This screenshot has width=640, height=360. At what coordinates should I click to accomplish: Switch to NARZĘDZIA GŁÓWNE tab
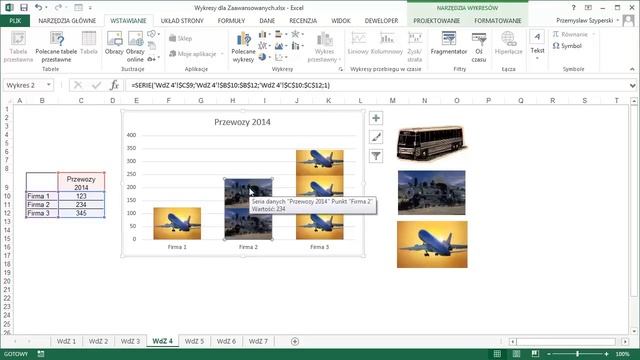coord(67,20)
